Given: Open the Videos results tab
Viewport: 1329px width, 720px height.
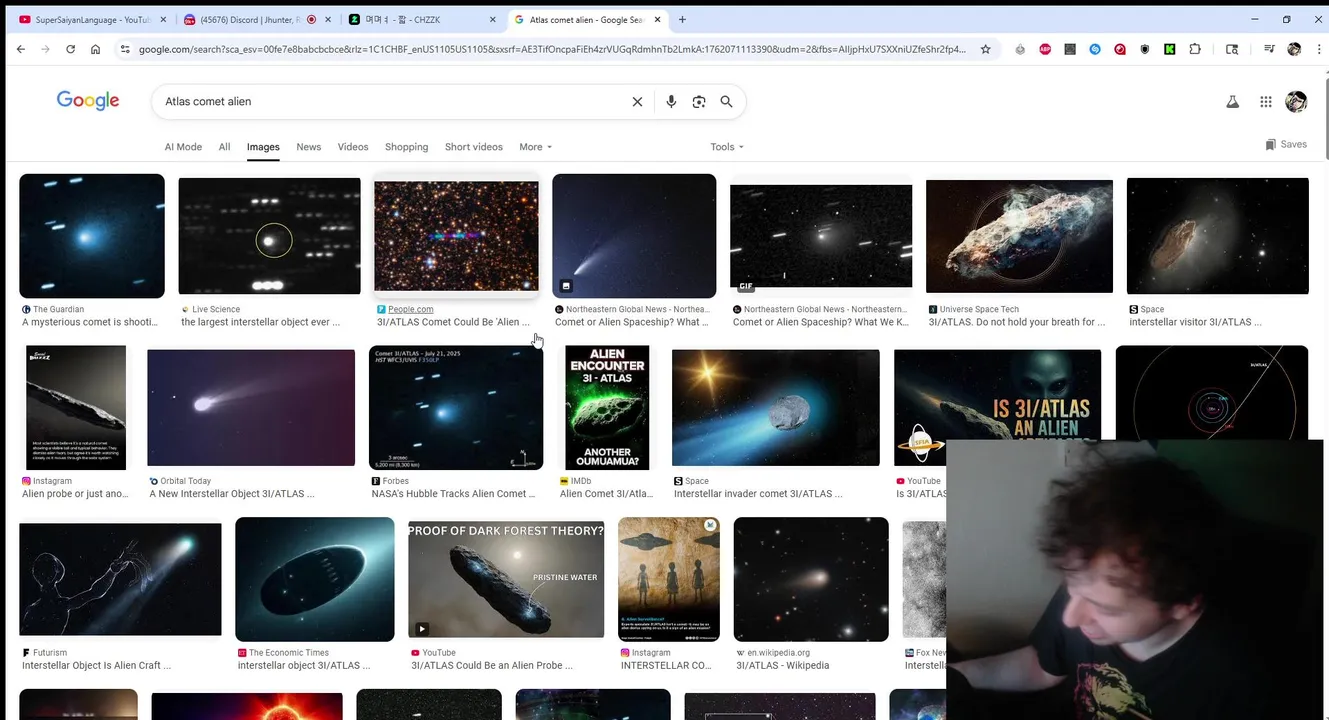Looking at the screenshot, I should [353, 147].
